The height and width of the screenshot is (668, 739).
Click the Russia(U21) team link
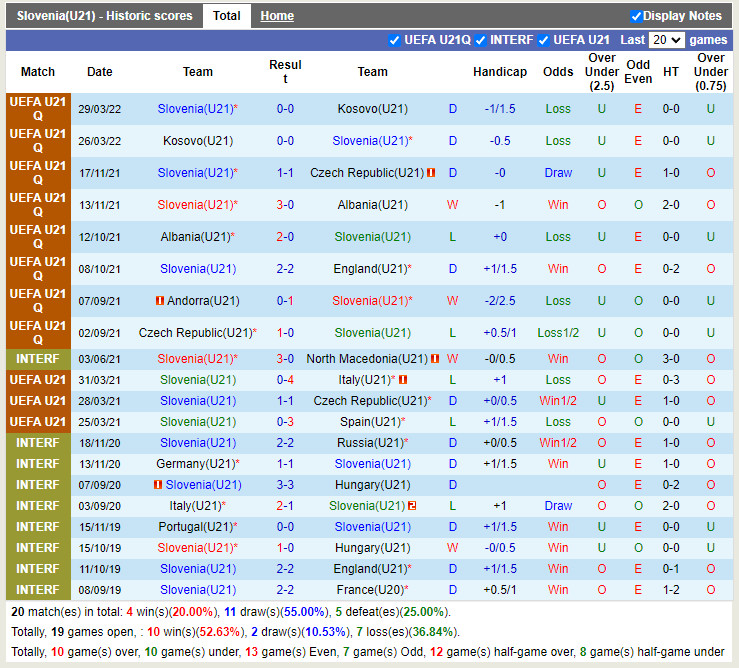pos(369,443)
